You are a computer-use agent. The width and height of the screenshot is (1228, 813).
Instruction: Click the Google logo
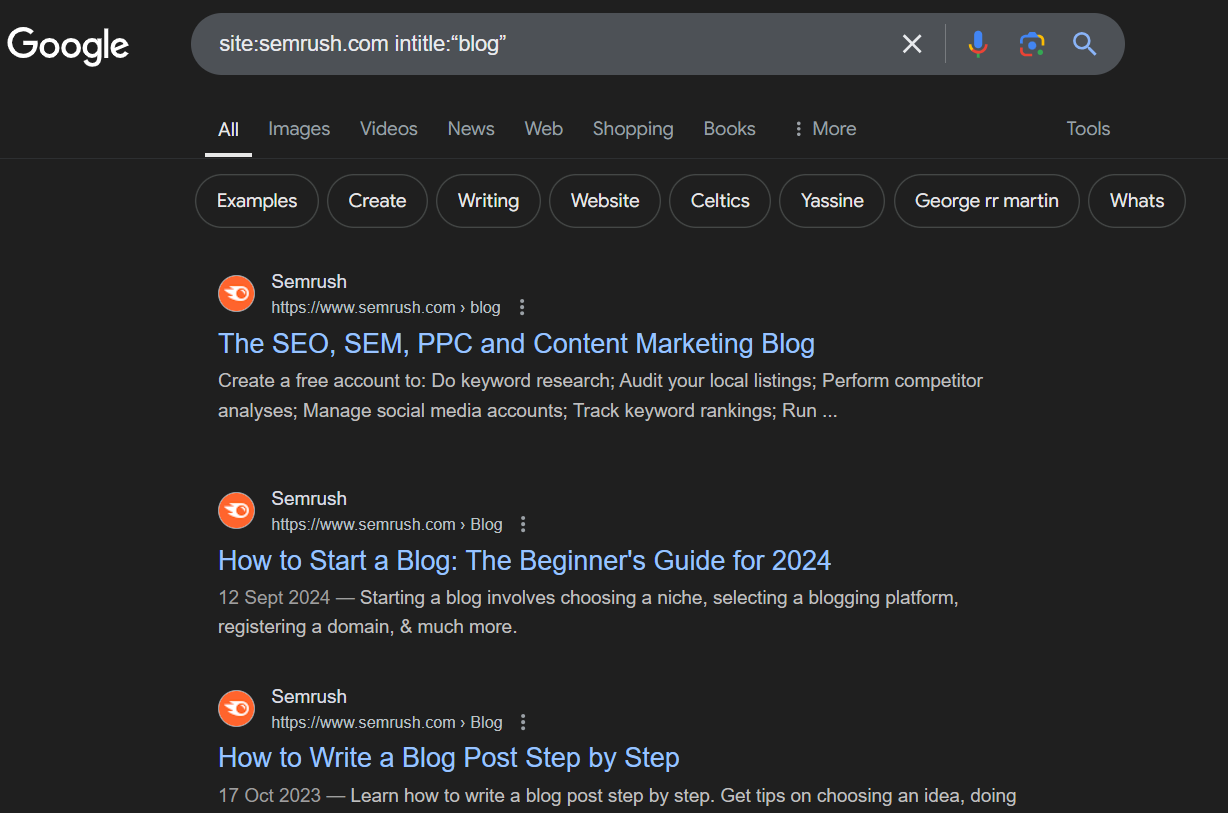coord(68,45)
